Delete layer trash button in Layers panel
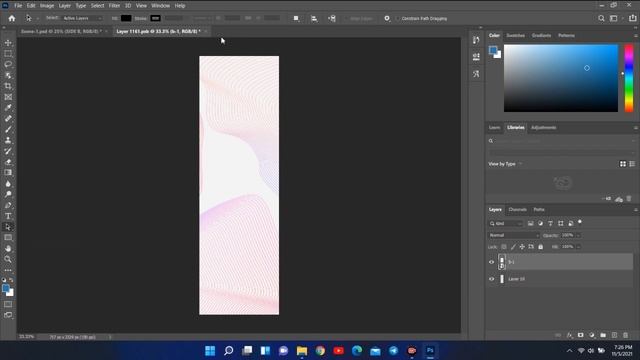640x360 pixels. (625, 335)
